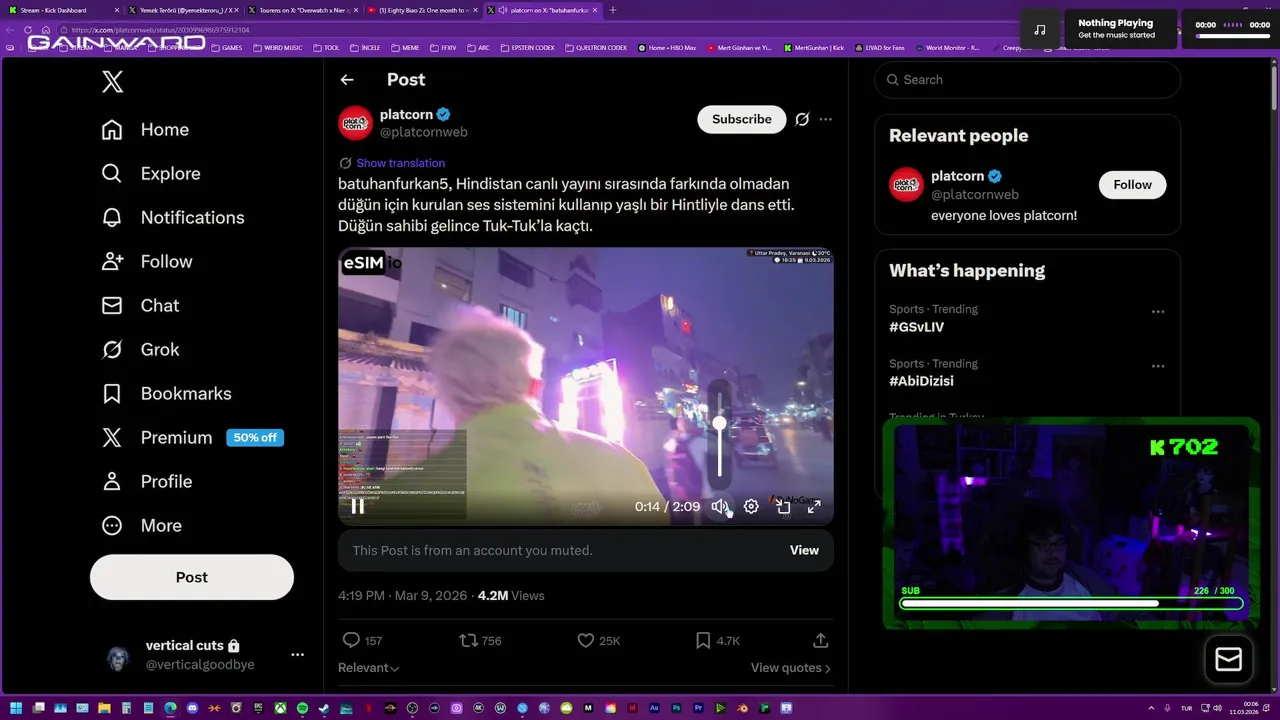Bookmark the post with 4.7K bookmarks
This screenshot has height=720, width=1280.
click(717, 640)
